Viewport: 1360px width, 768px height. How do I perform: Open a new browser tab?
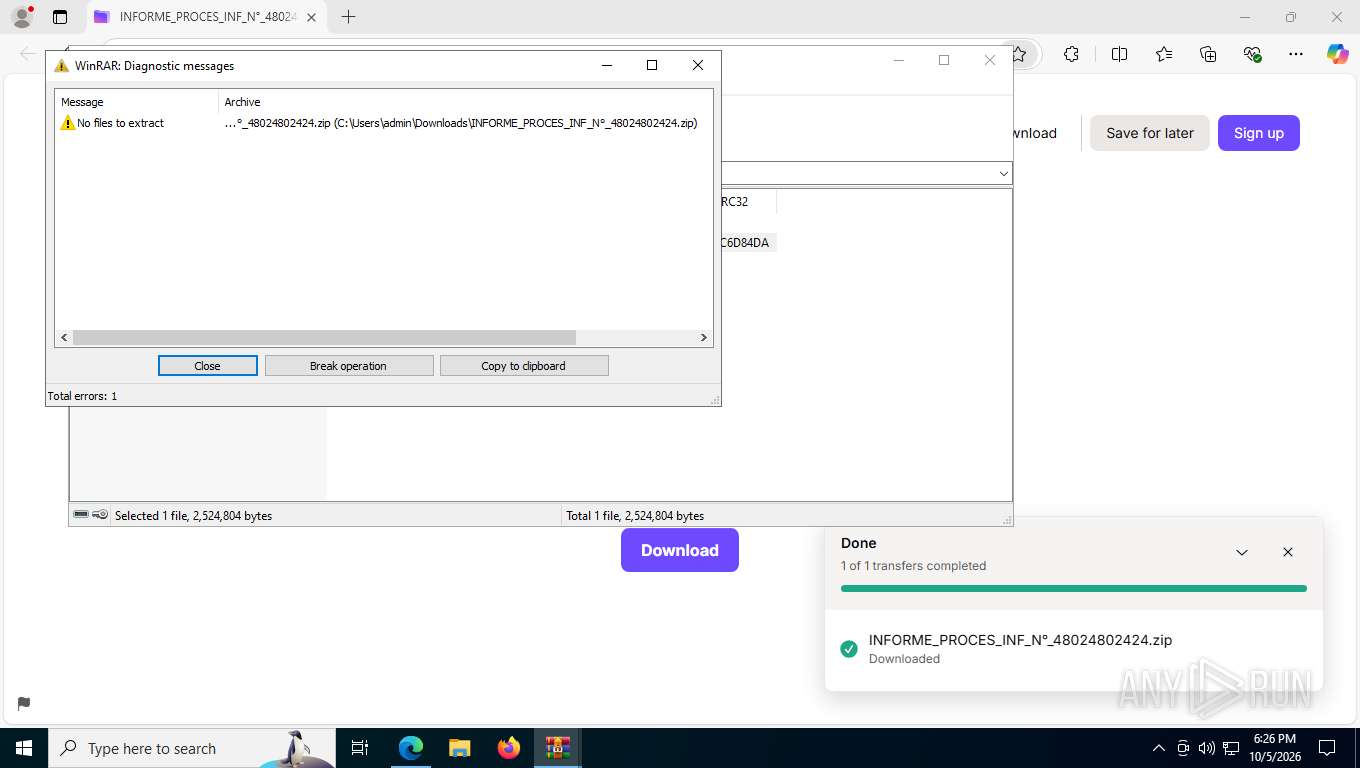click(x=348, y=17)
